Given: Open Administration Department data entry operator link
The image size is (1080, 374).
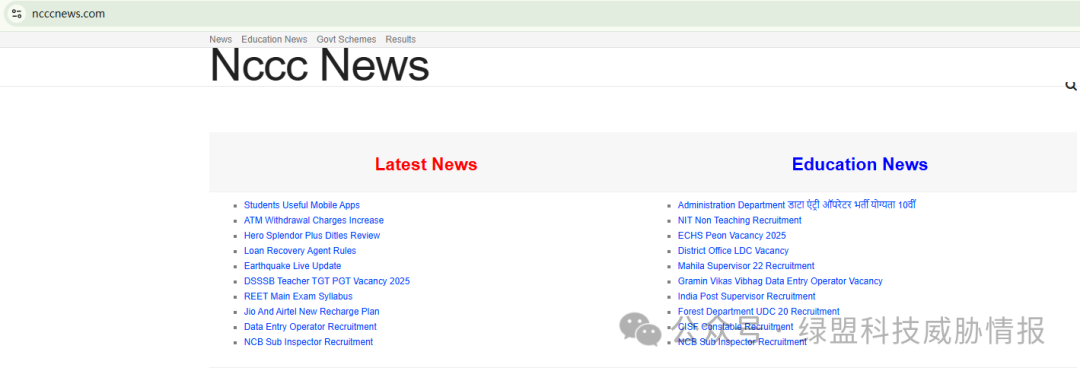Looking at the screenshot, I should (797, 205).
